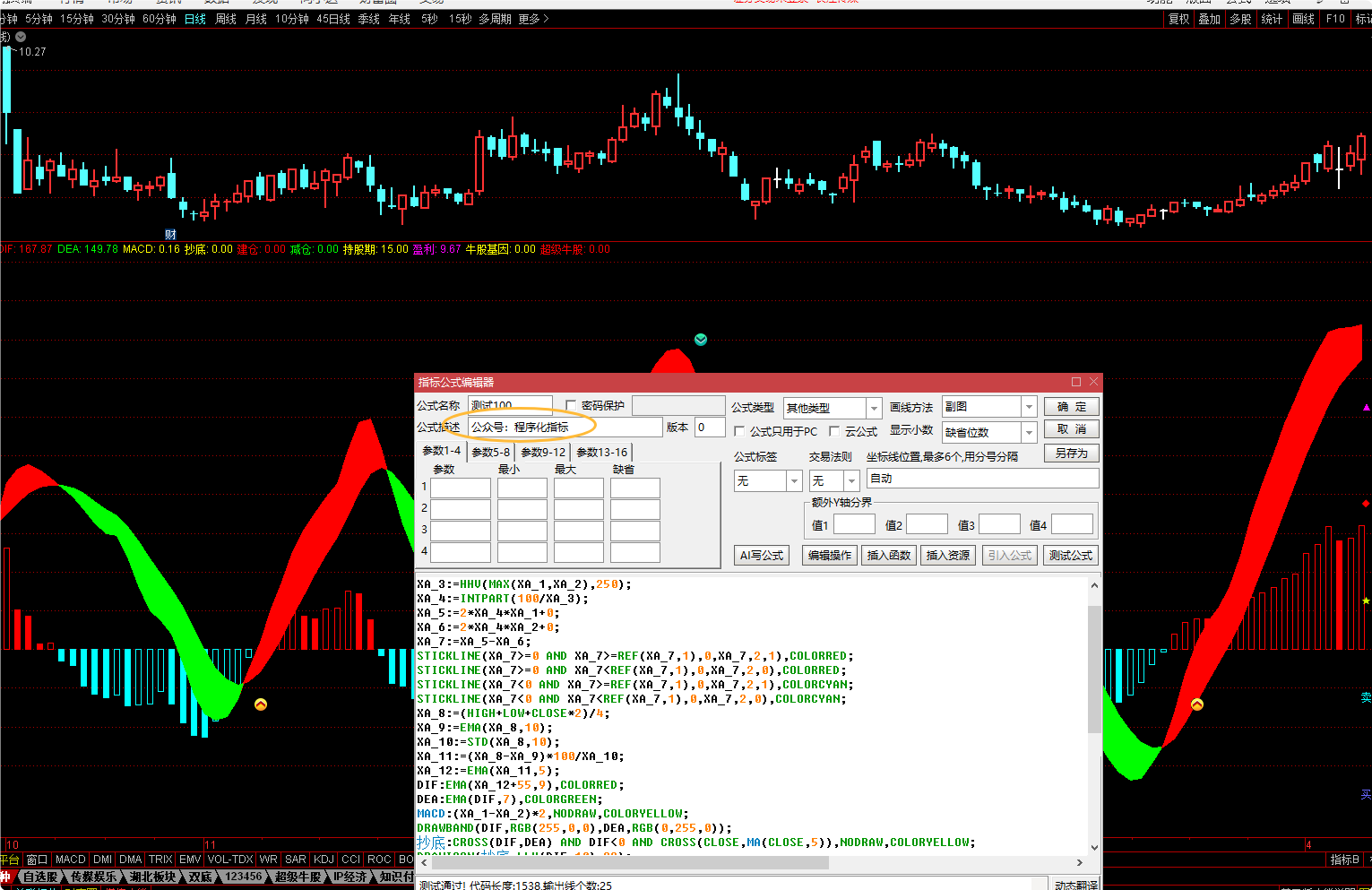
Task: Select the 周线 period tab
Action: click(226, 19)
